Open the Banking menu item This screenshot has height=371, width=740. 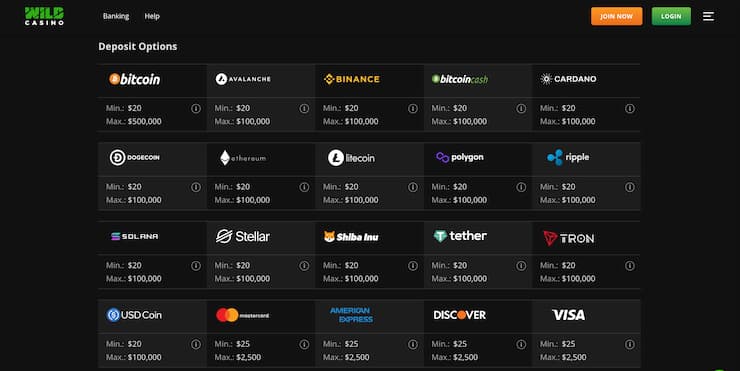tap(116, 16)
